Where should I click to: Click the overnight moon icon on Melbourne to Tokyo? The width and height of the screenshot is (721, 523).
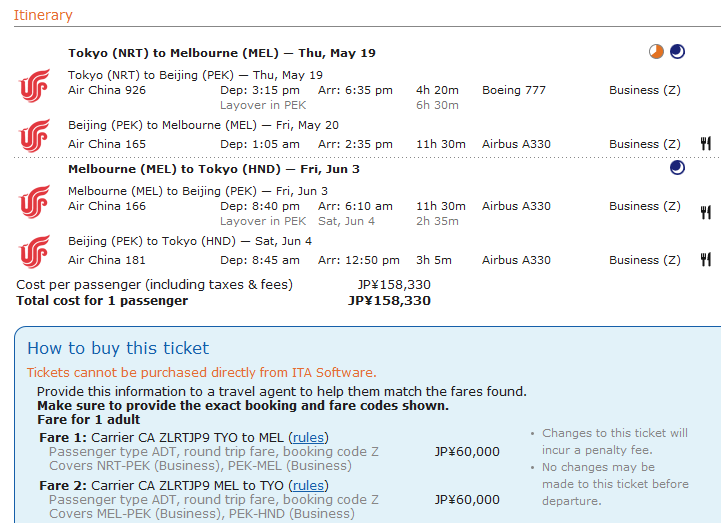coord(678,168)
